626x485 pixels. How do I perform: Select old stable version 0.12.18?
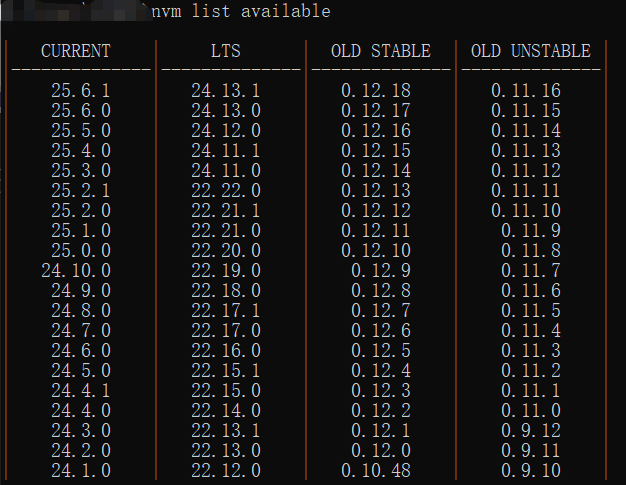coord(376,91)
